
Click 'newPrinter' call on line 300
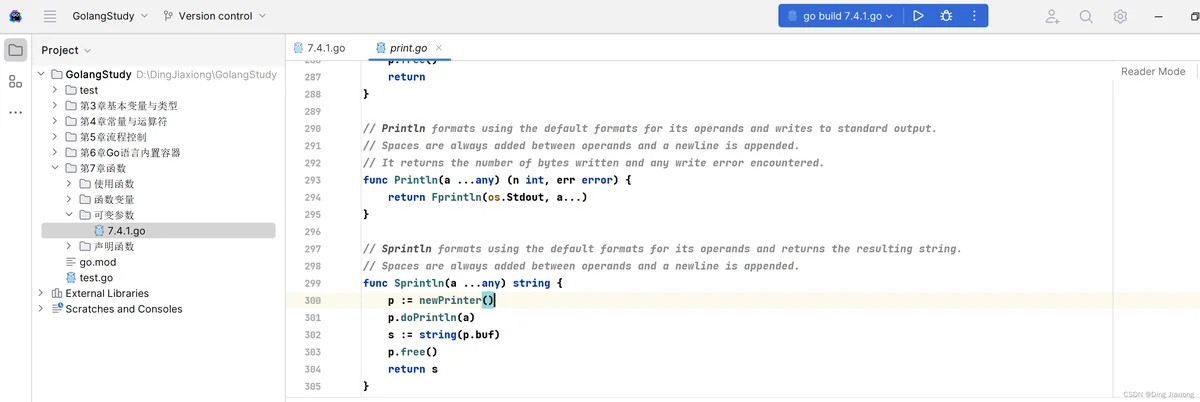pyautogui.click(x=451, y=300)
